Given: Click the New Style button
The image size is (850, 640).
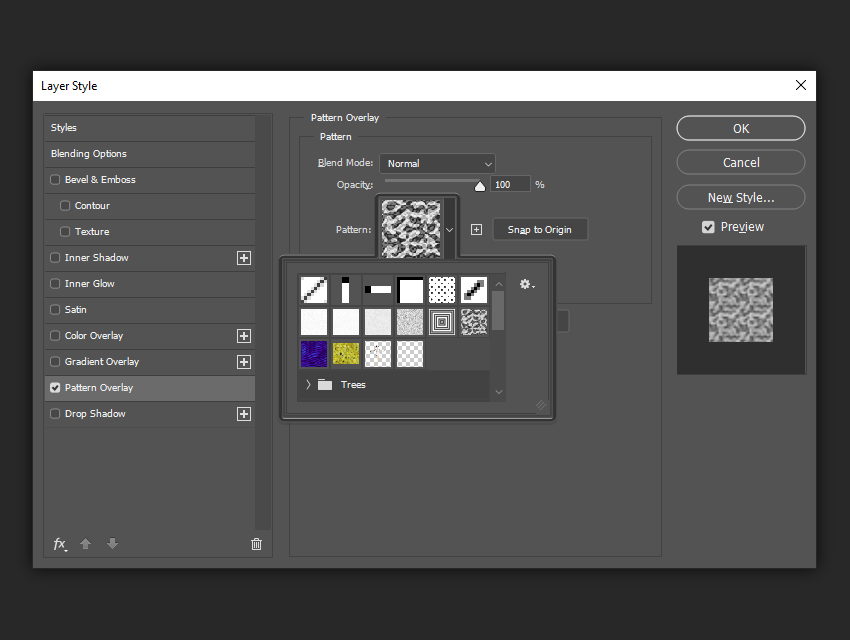Looking at the screenshot, I should (741, 197).
